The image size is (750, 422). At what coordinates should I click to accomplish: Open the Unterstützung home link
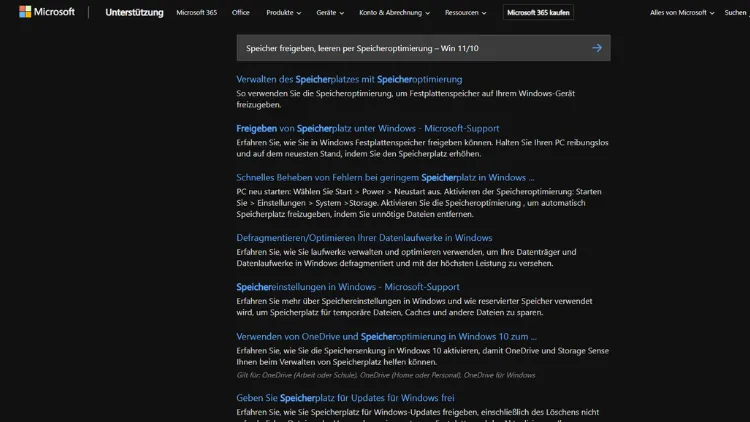tap(134, 12)
